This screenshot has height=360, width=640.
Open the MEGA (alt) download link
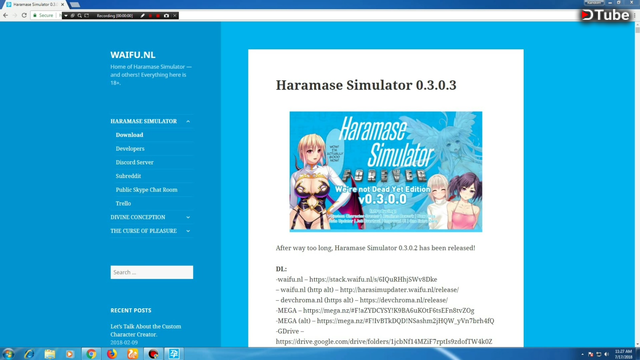405,321
